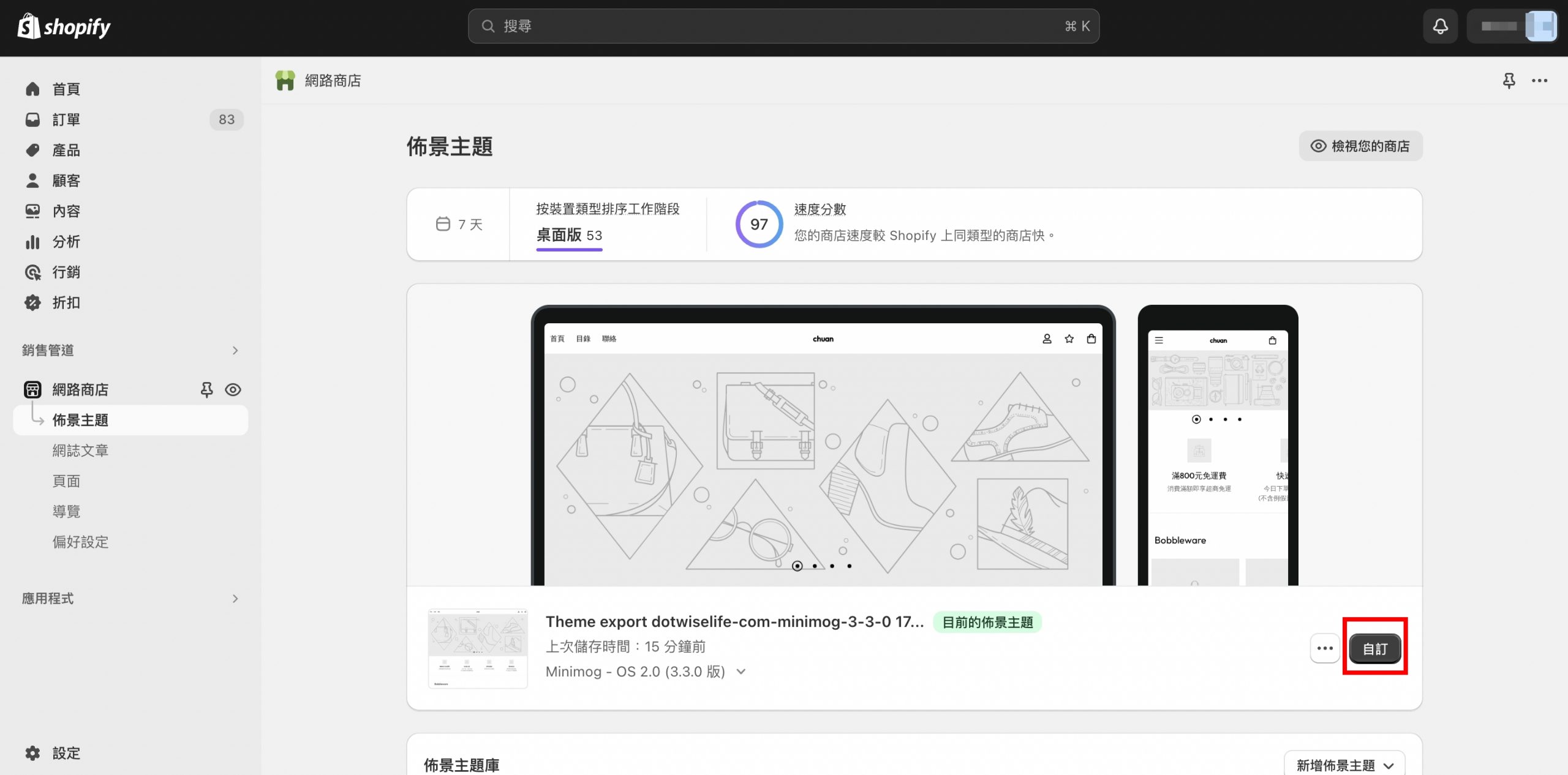Click the 搜尋 search field
Screen dimensions: 1568x775
point(783,26)
